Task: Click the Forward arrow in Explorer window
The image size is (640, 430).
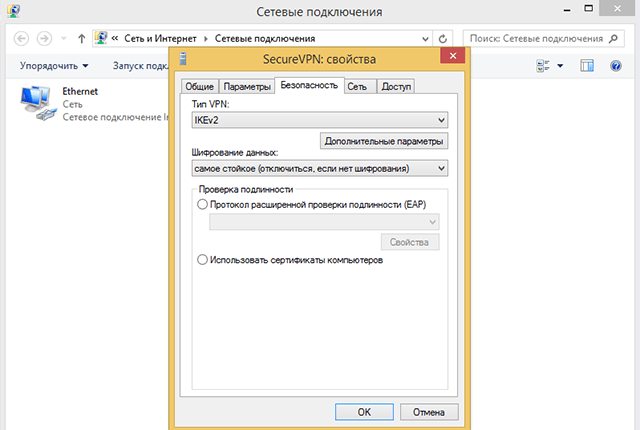Action: [44, 39]
